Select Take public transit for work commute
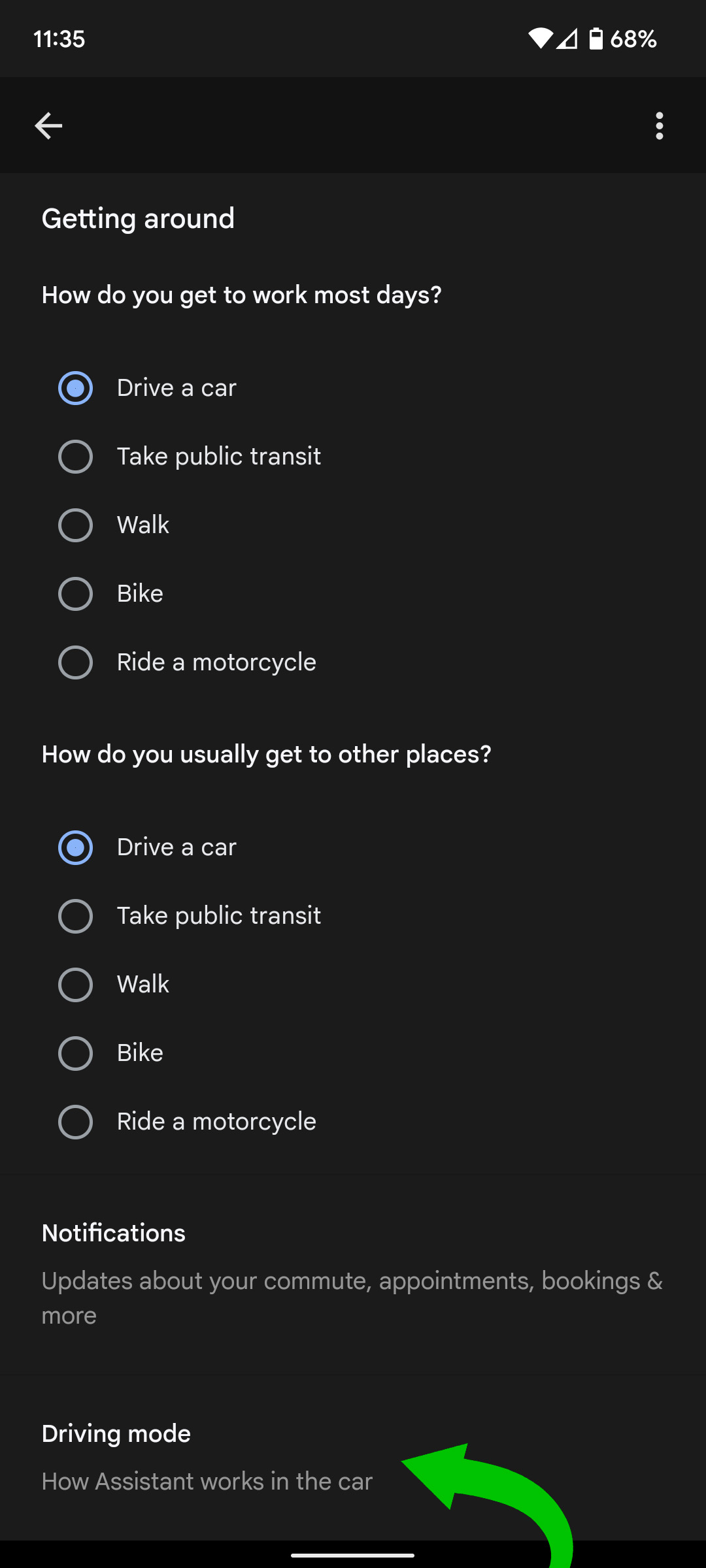The image size is (706, 1568). point(76,457)
